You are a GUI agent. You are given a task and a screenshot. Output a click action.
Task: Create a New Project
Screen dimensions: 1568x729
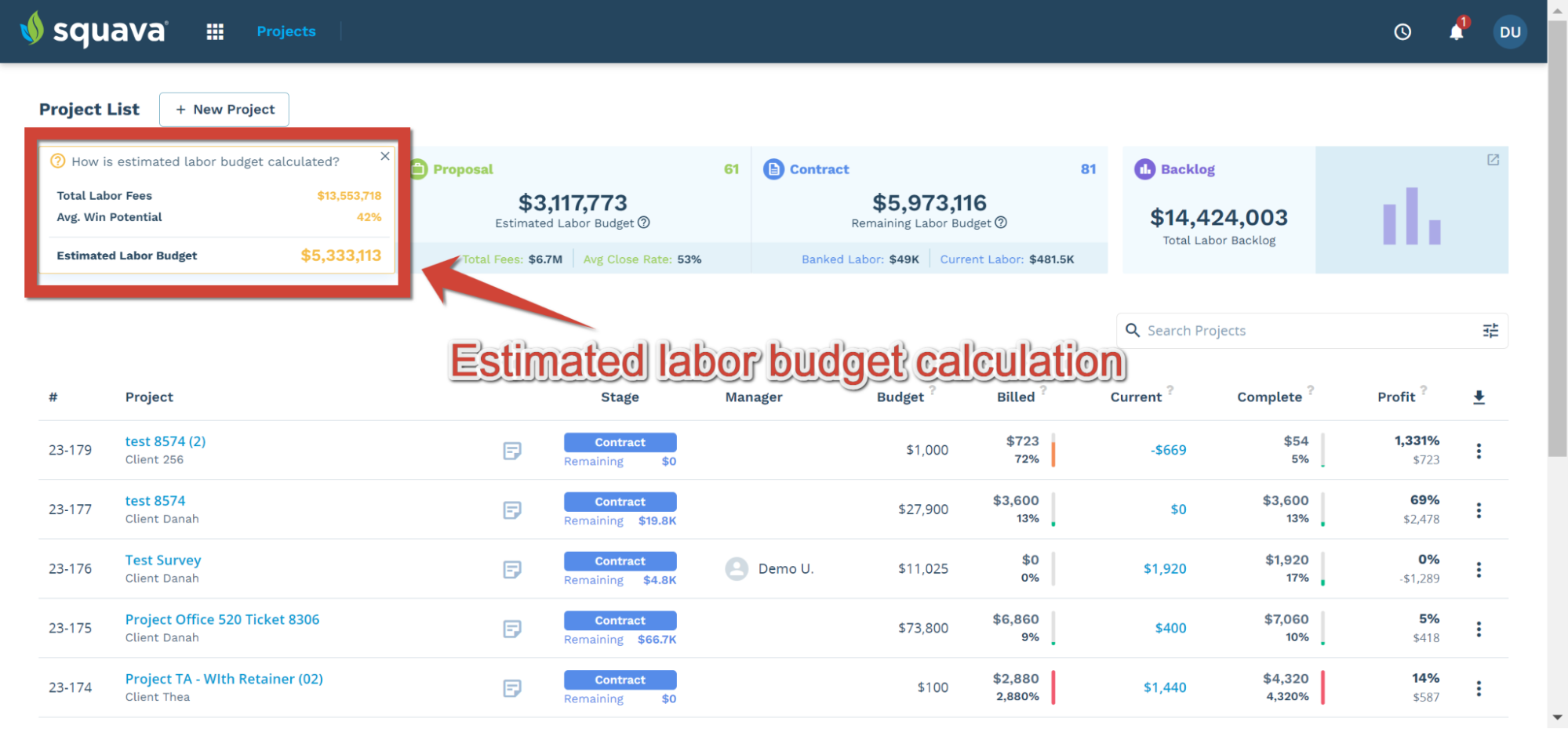click(x=224, y=110)
